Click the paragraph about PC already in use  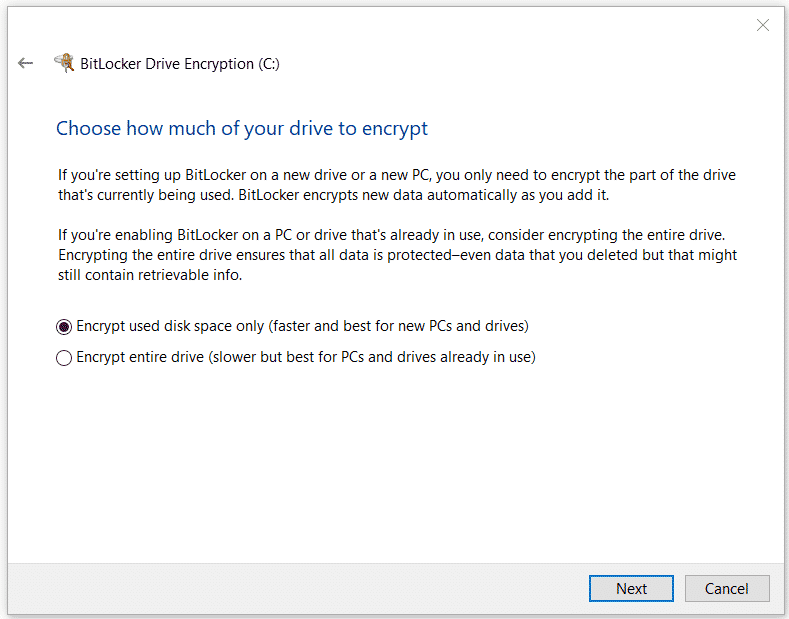[x=398, y=255]
